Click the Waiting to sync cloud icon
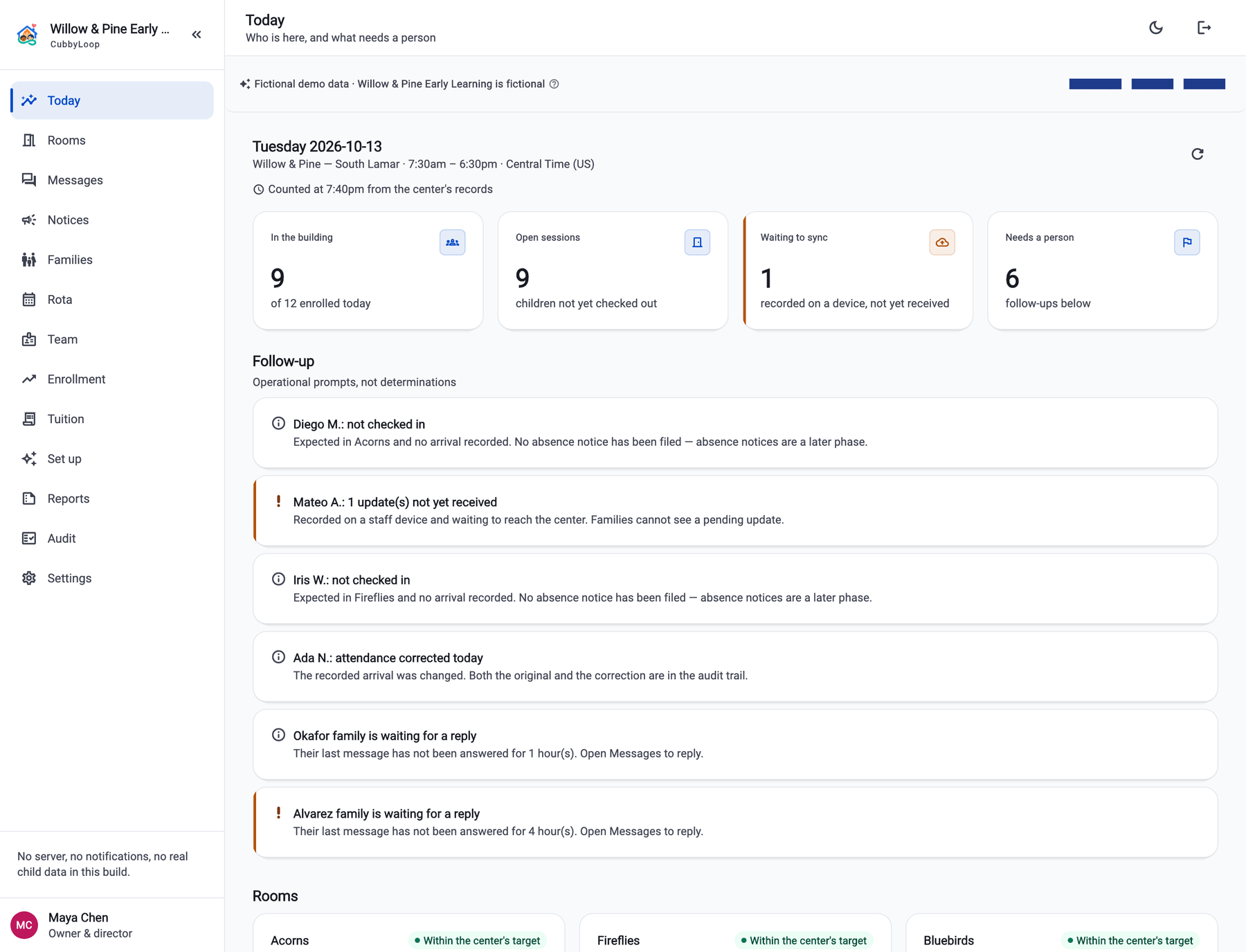The height and width of the screenshot is (952, 1246). tap(942, 242)
